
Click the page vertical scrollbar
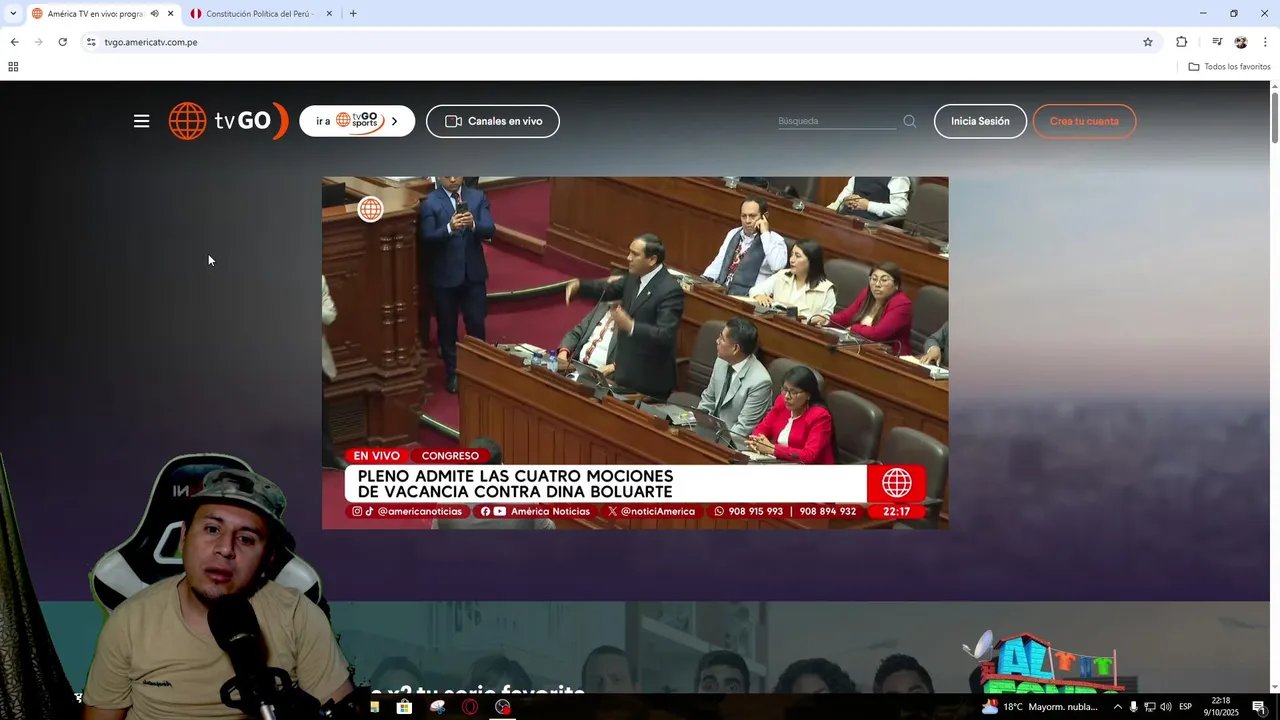pos(1274,120)
